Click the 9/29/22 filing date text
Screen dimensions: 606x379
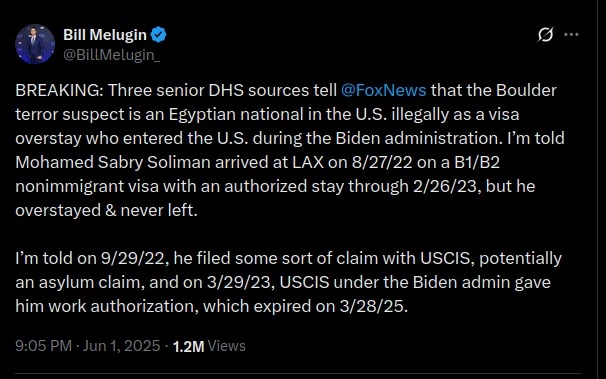tap(134, 258)
